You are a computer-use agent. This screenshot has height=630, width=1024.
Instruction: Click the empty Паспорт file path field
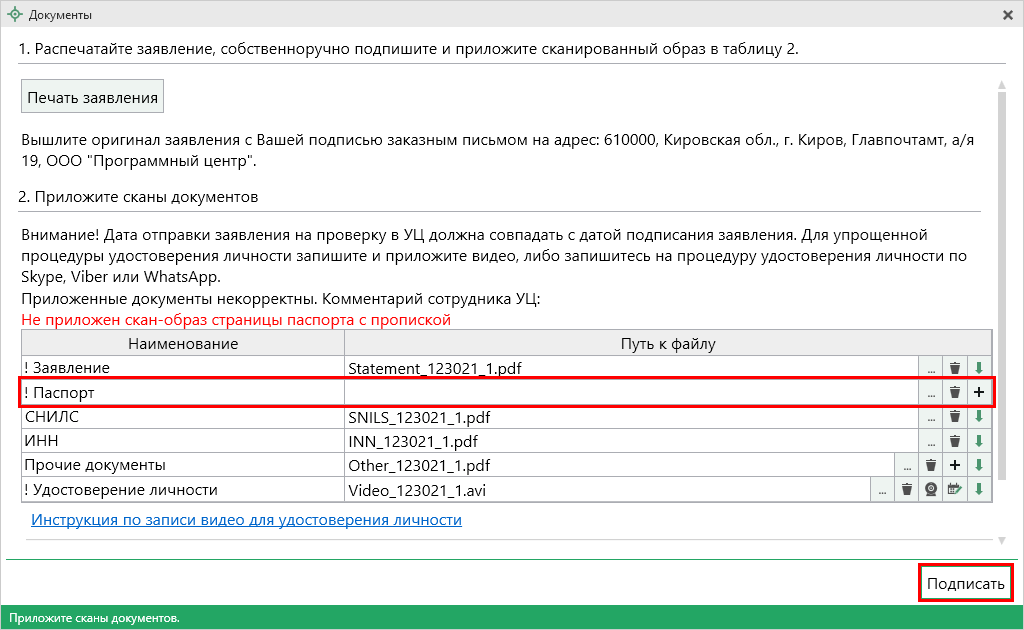tap(630, 393)
